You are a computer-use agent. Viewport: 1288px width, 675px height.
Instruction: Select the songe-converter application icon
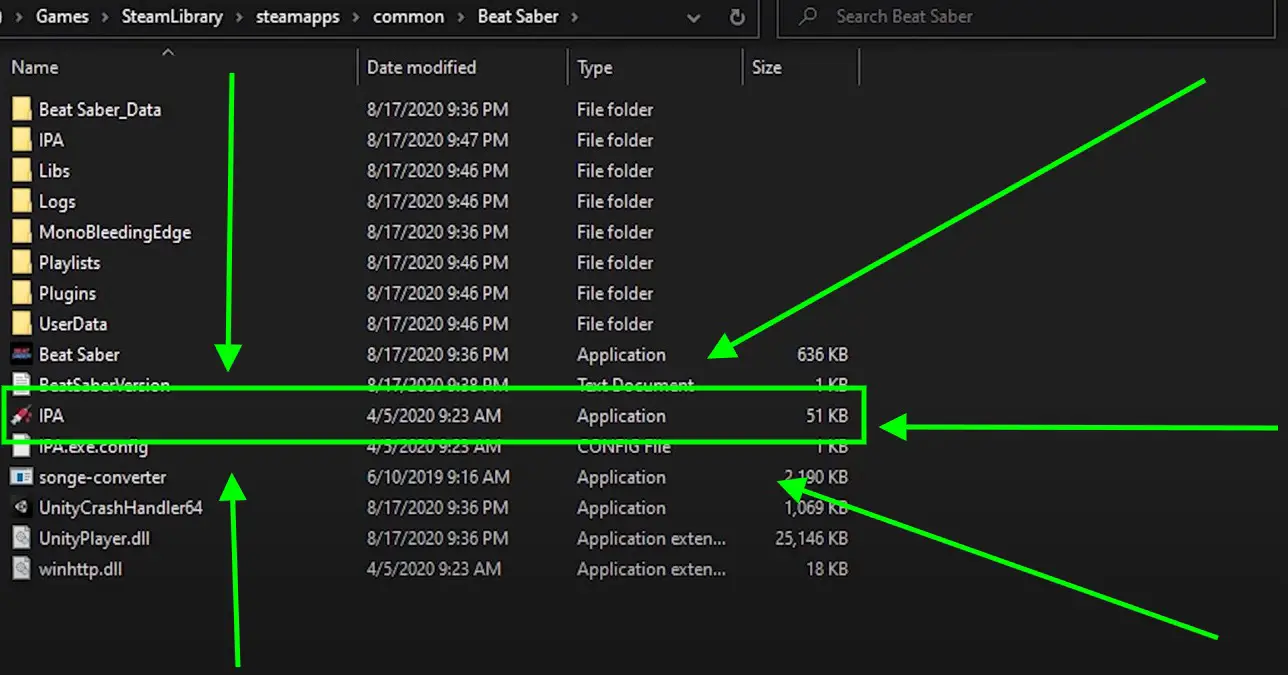[x=21, y=477]
